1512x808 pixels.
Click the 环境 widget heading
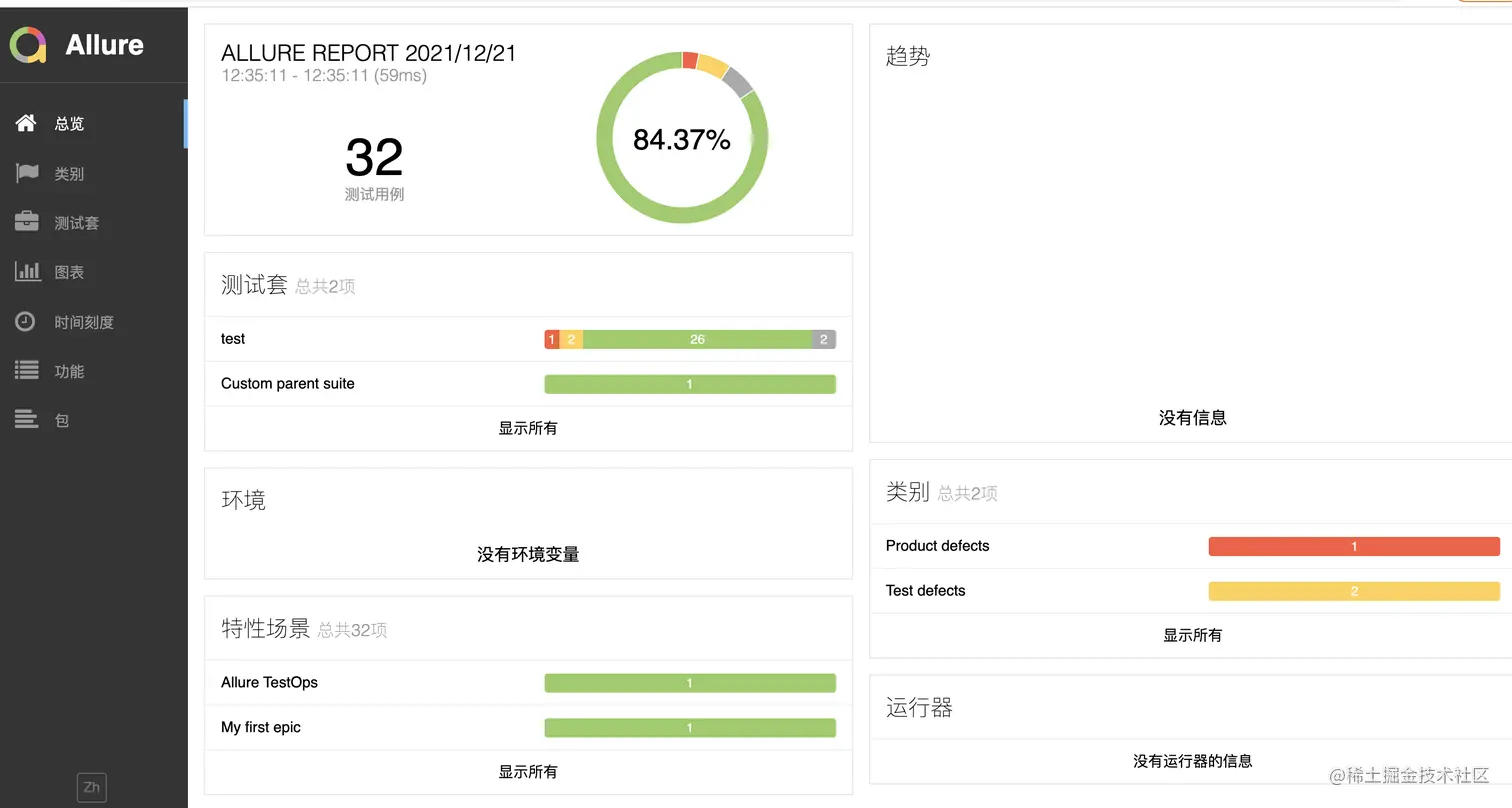click(243, 500)
